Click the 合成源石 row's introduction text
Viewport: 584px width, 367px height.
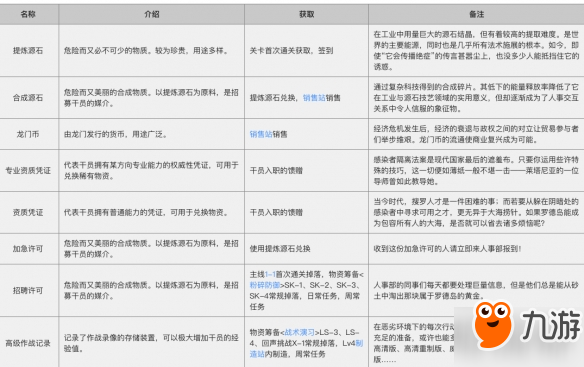(151, 98)
